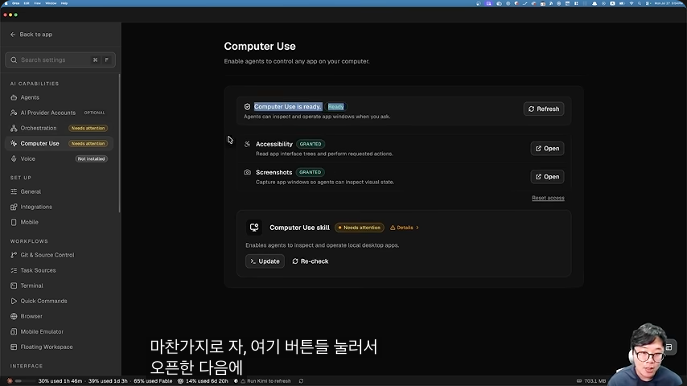
Task: Click Back to app
Action: (x=31, y=34)
